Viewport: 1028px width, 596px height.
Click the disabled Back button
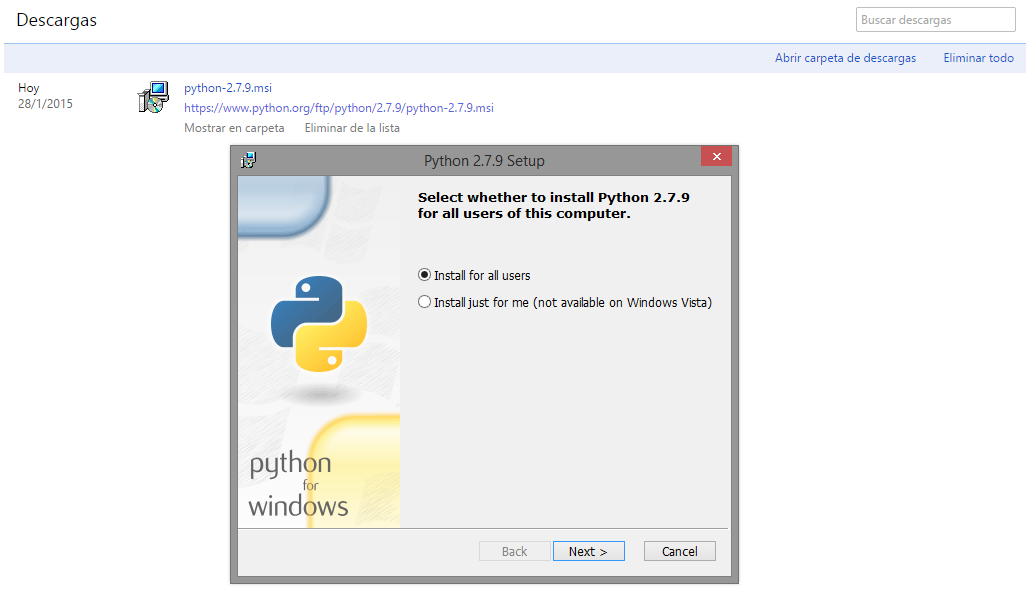point(514,551)
